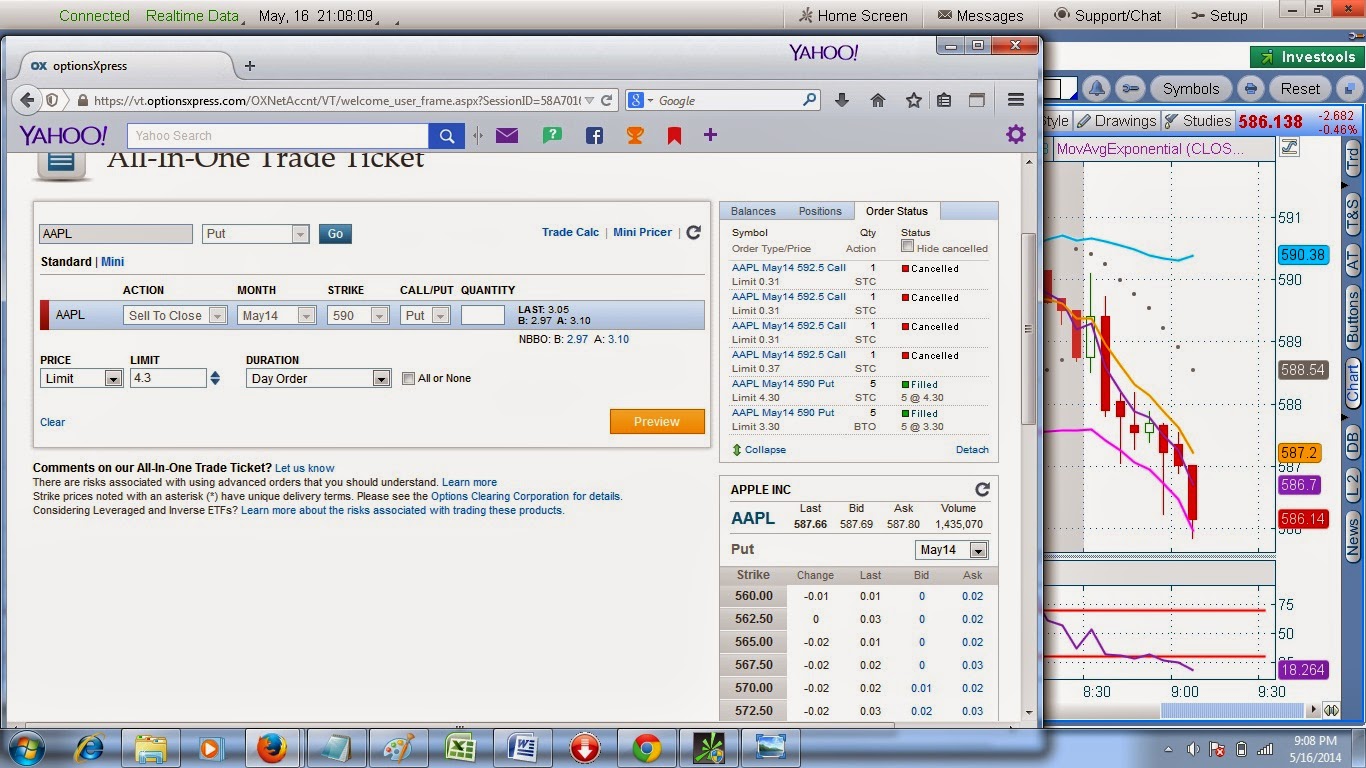Open Trade Calc link

click(570, 232)
